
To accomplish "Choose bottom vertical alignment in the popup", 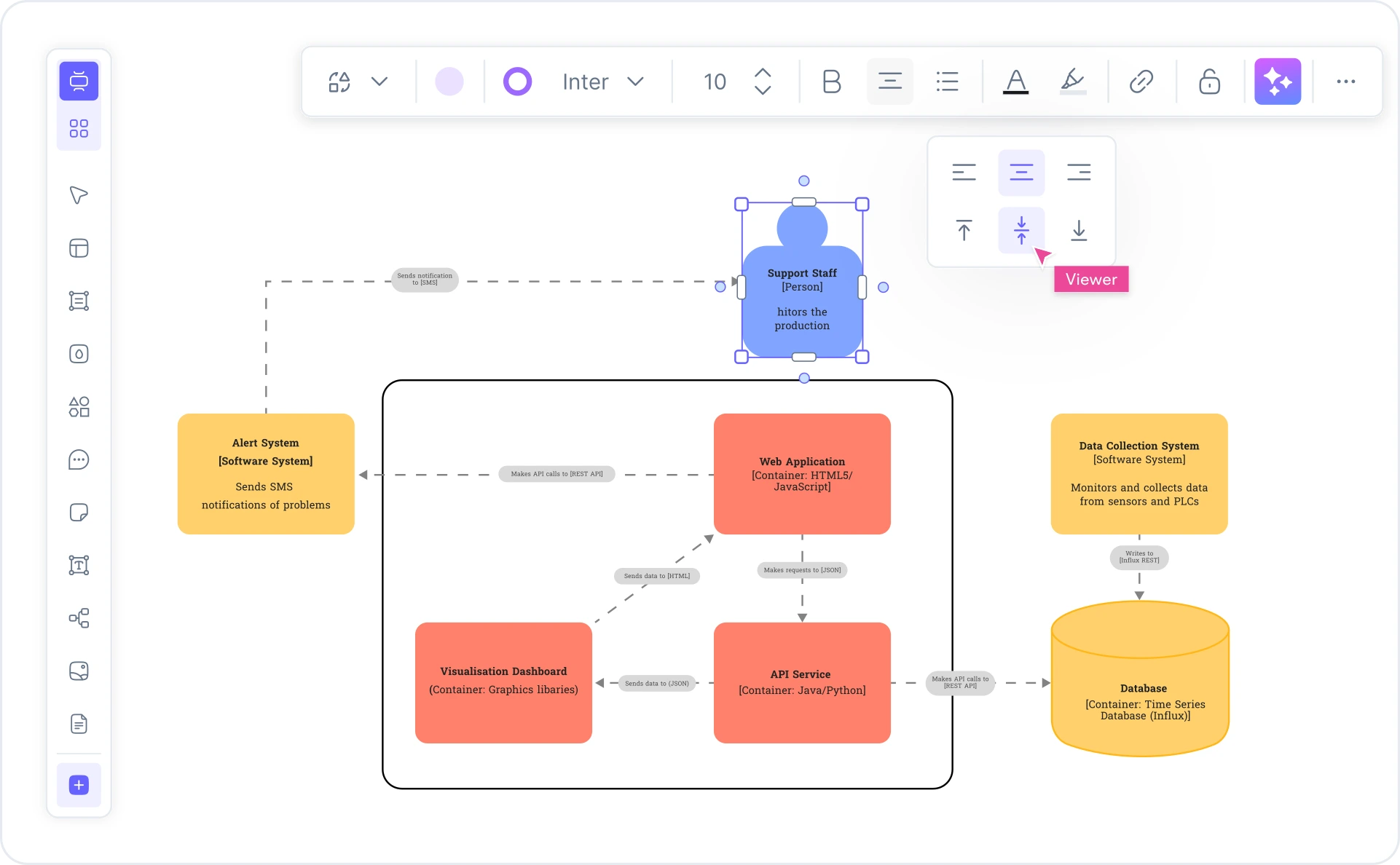I will [1079, 231].
